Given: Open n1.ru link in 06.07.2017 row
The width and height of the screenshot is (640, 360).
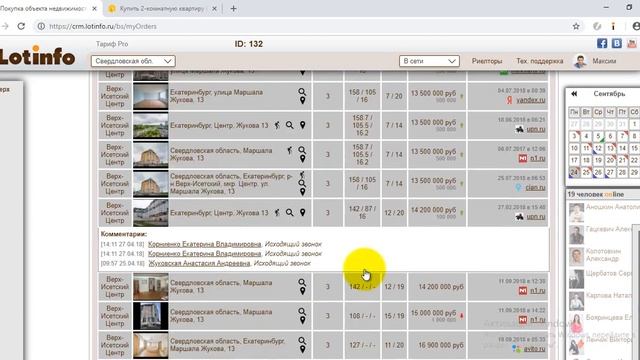Looking at the screenshot, I should 538,158.
